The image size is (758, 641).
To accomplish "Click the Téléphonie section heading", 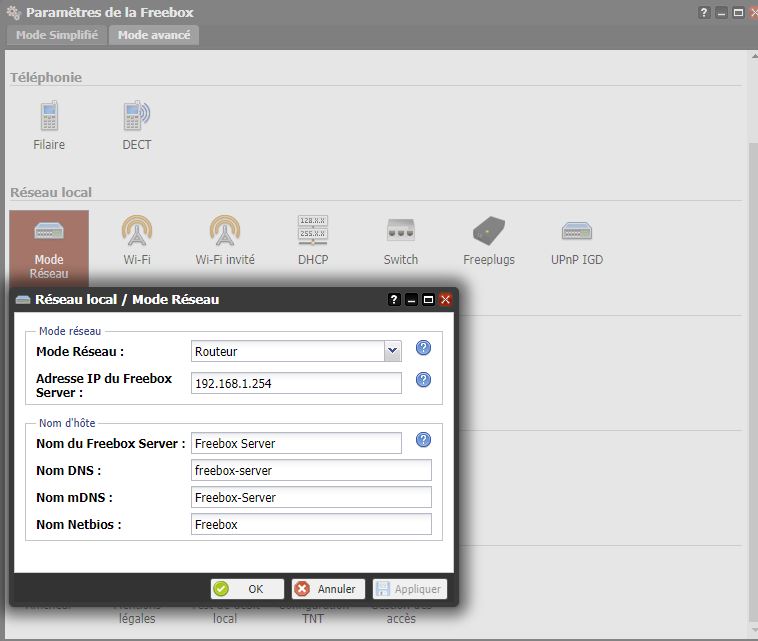I will coord(46,77).
